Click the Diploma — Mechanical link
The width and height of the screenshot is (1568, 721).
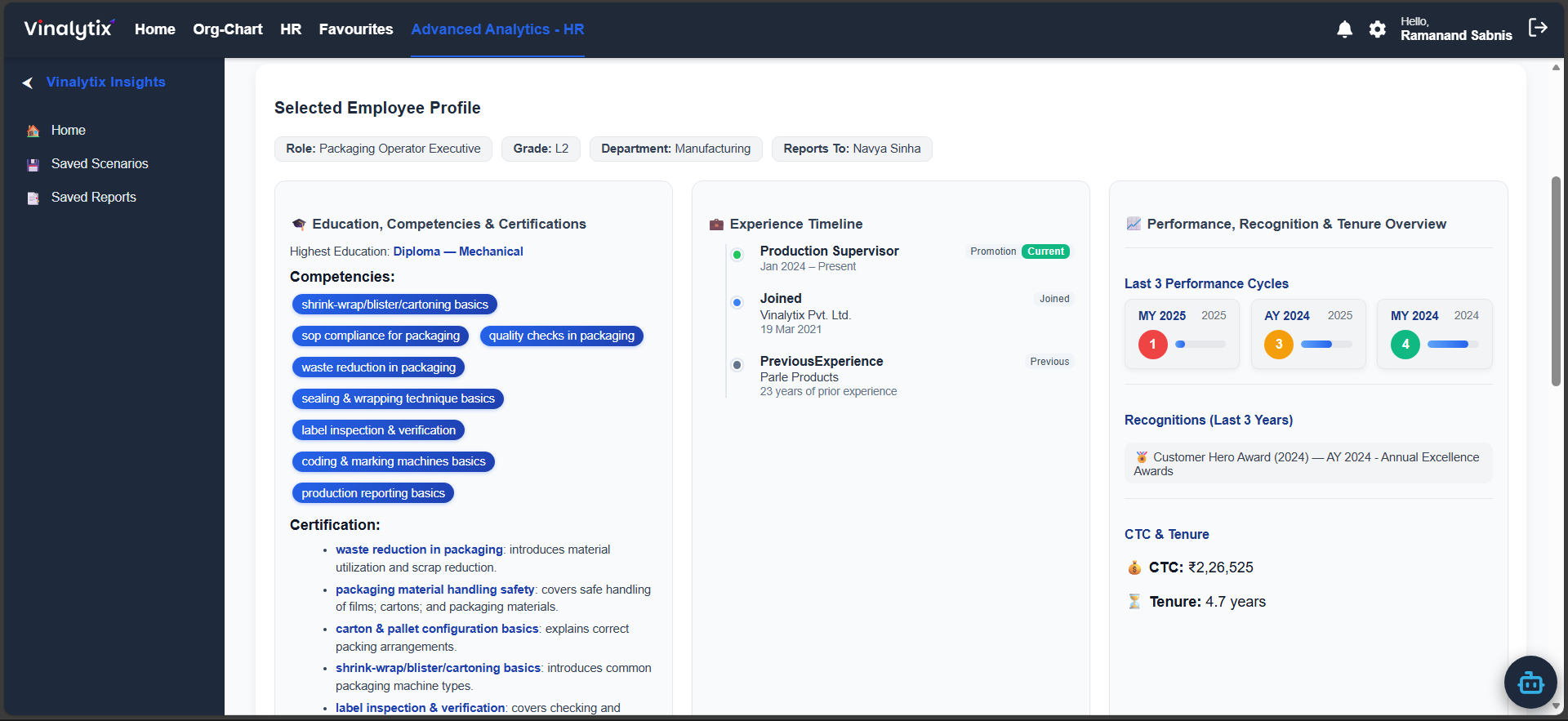coord(458,251)
